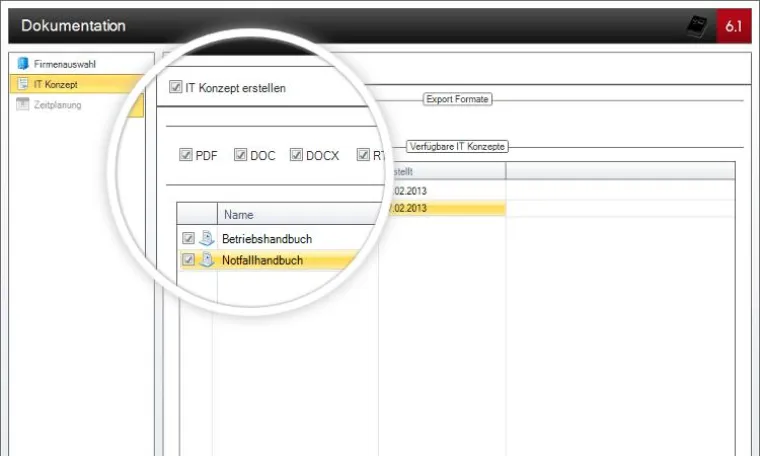Click the Erstellt date column header
760x456 pixels.
pos(440,171)
